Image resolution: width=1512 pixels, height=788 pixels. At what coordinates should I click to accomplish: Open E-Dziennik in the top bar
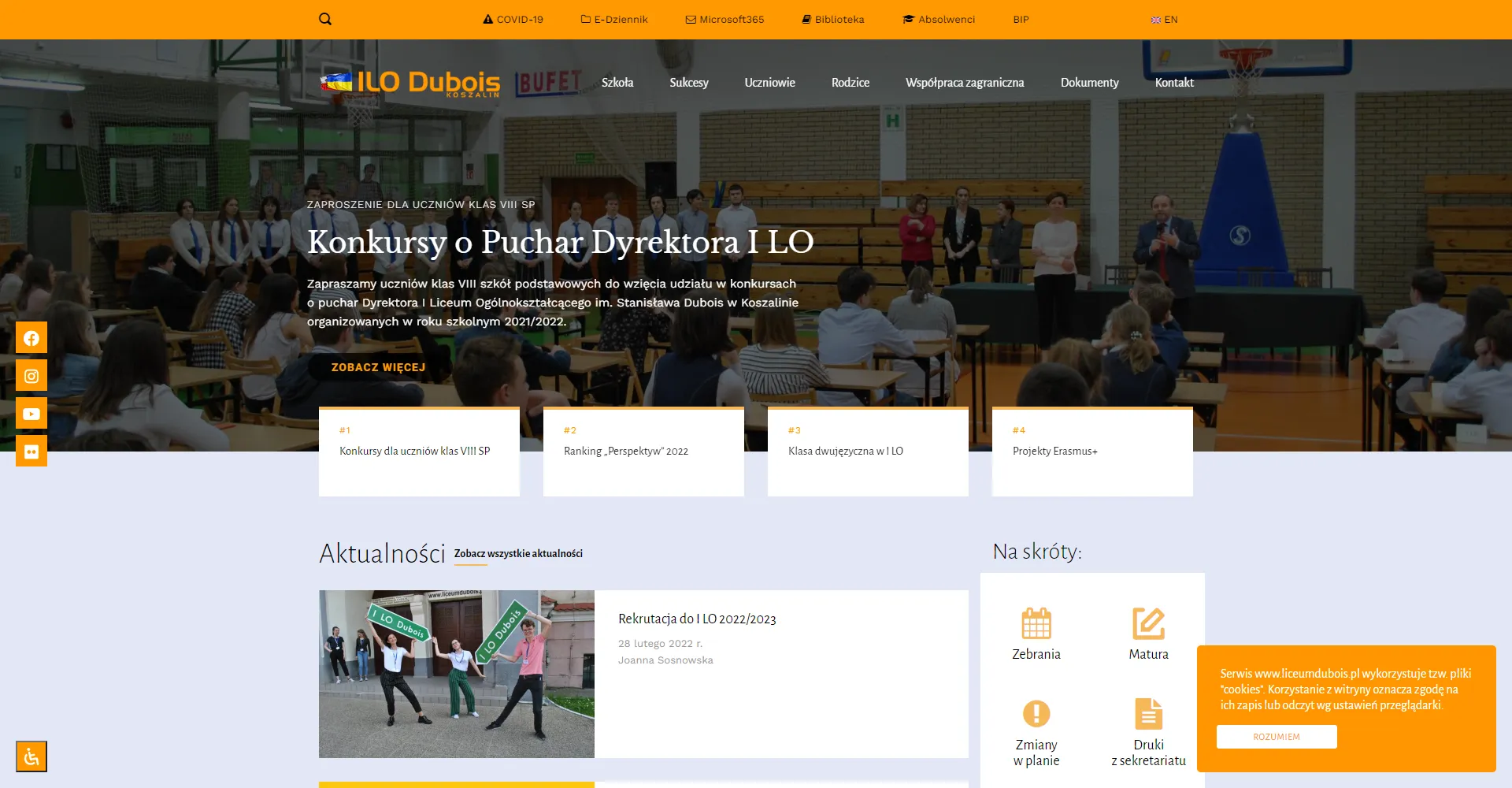pos(614,20)
